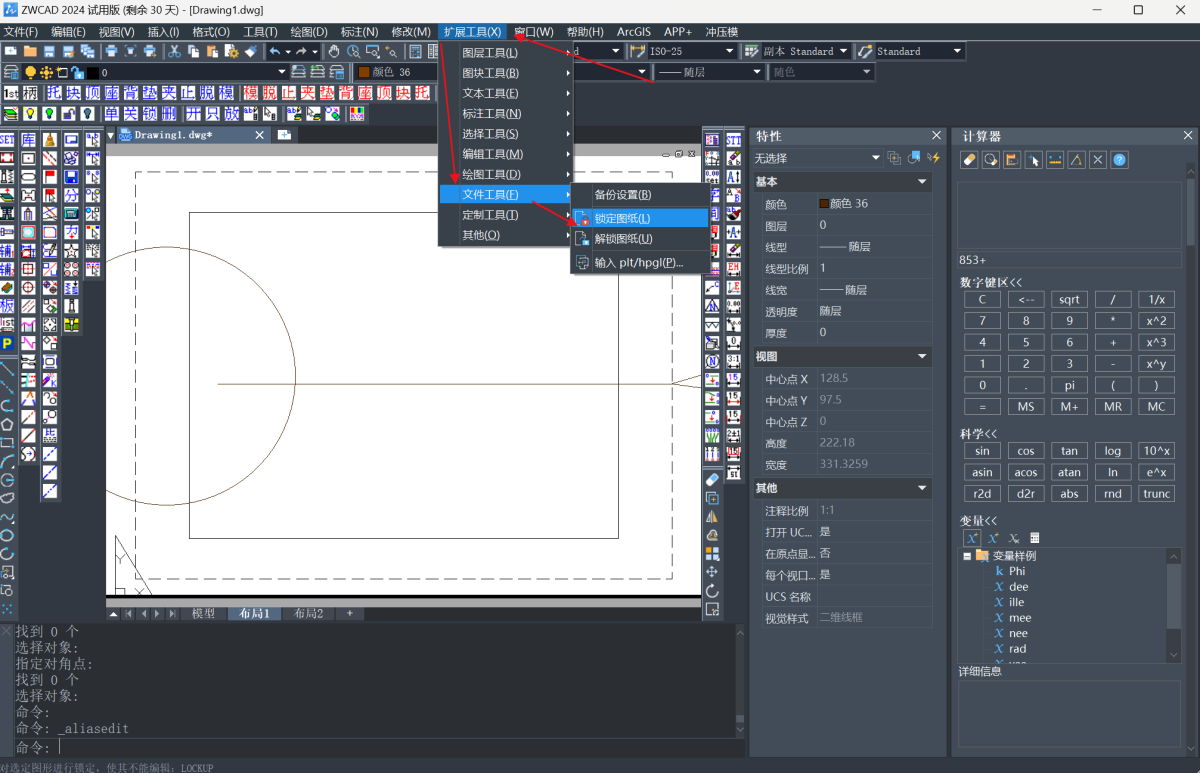Switch to 布局2 layout tab
Viewport: 1200px width, 773px height.
[308, 613]
